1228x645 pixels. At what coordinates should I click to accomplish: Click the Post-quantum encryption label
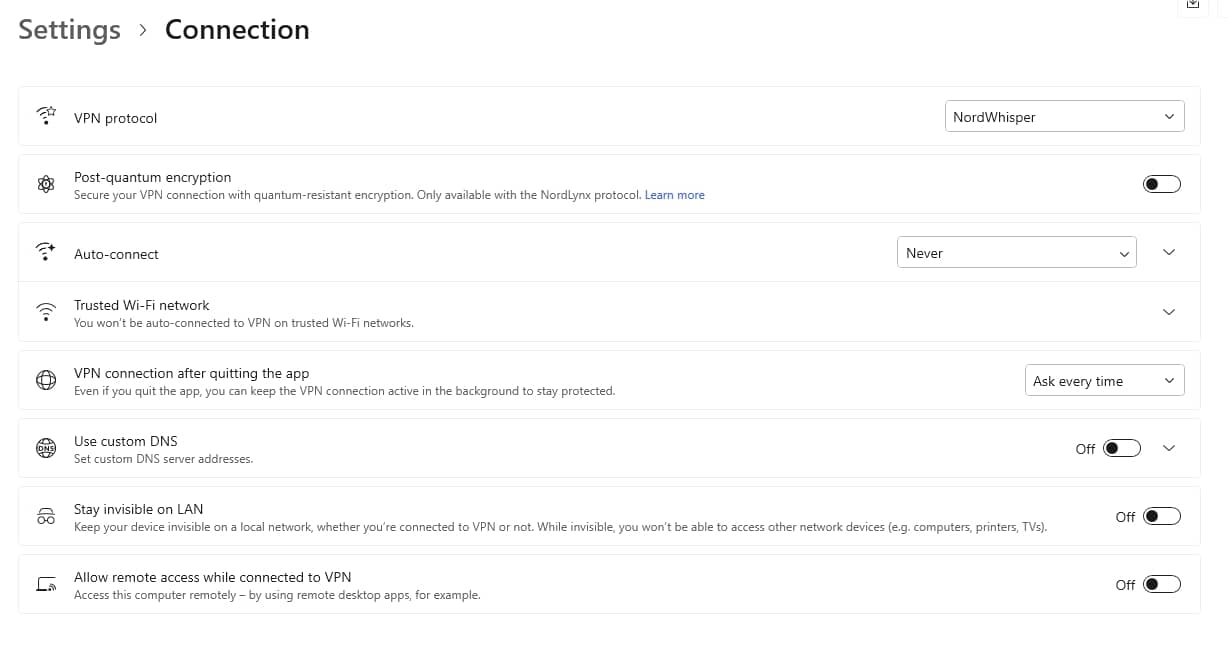click(153, 177)
